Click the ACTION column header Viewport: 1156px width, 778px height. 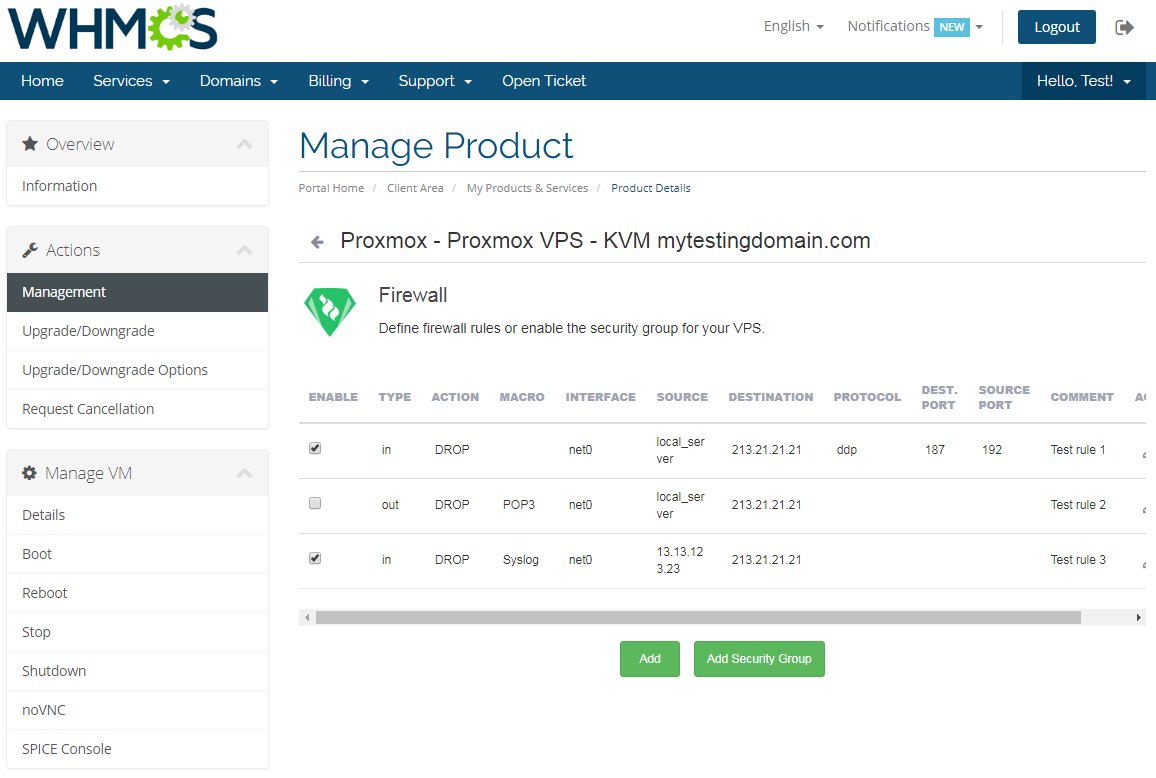click(455, 397)
